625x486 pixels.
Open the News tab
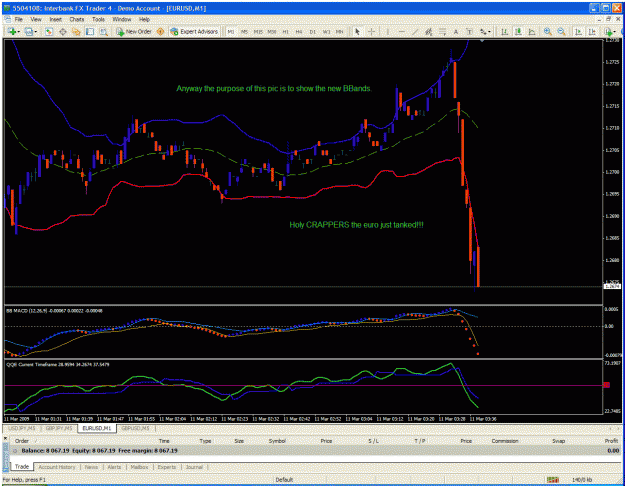(91, 467)
